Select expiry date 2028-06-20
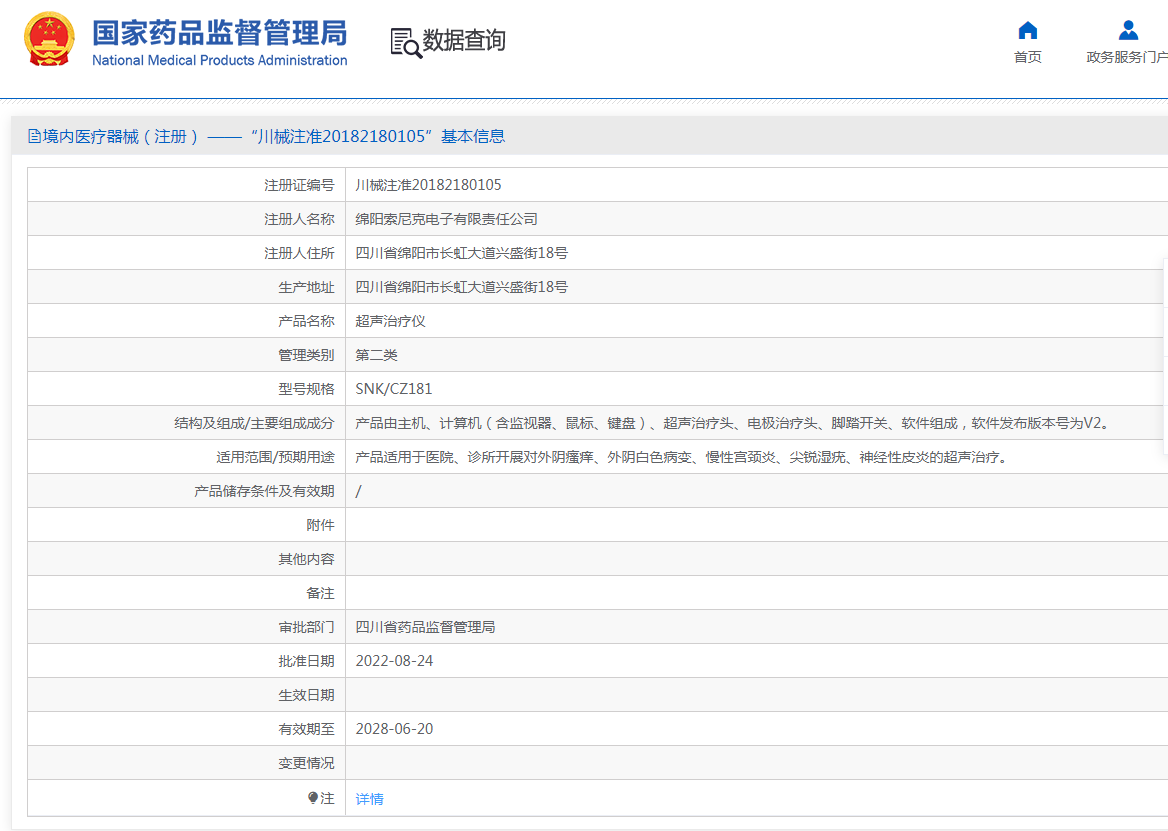The width and height of the screenshot is (1168, 831). pos(394,729)
